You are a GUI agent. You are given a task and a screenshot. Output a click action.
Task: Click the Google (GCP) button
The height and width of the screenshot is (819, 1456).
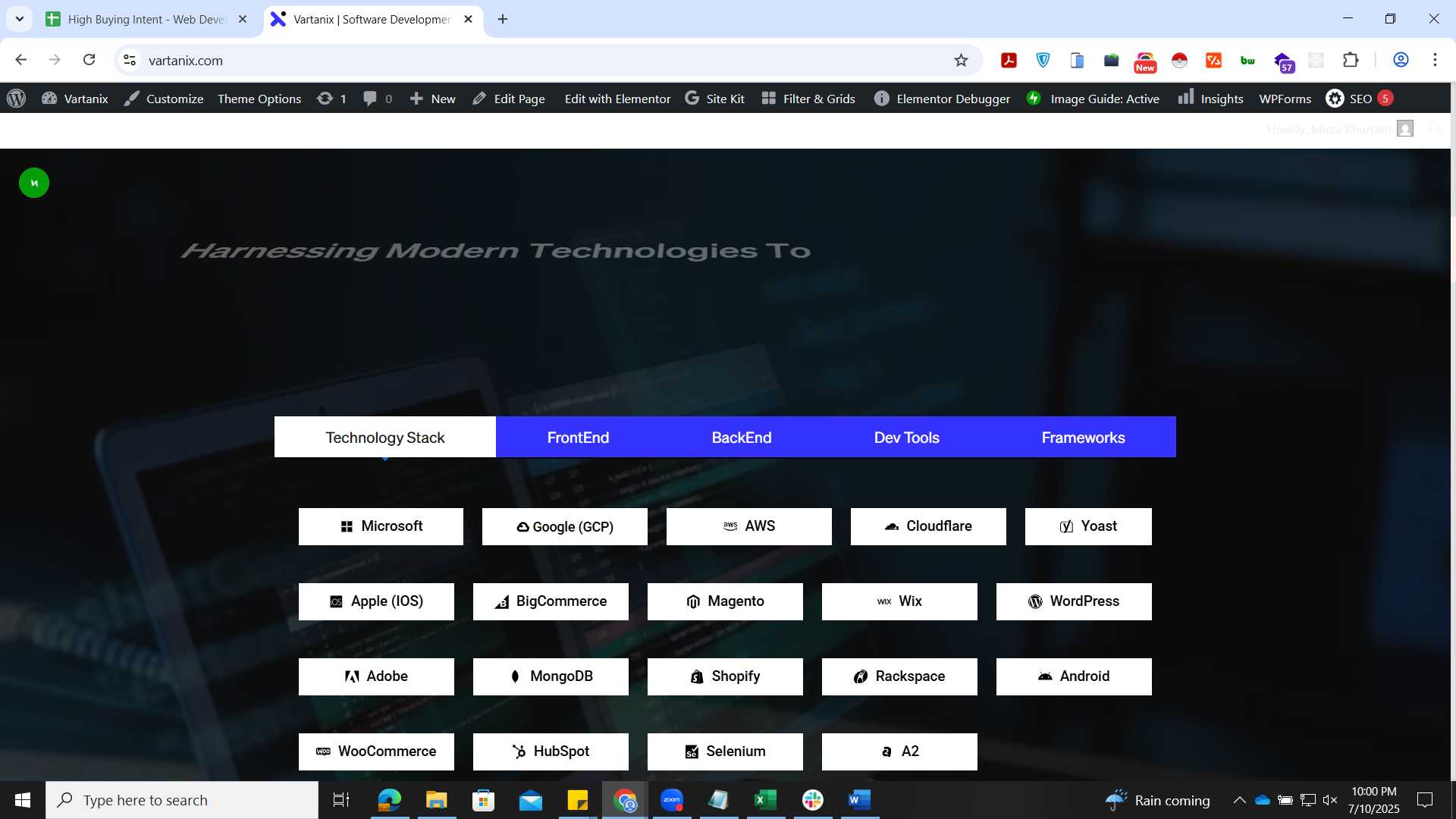[565, 526]
